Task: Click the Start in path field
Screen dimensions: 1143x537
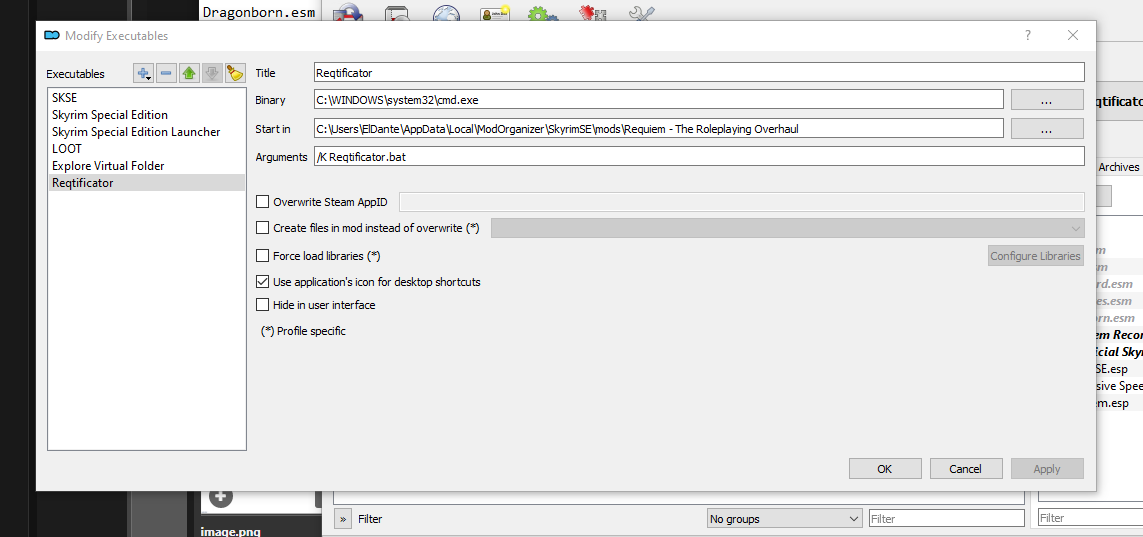Action: 658,128
